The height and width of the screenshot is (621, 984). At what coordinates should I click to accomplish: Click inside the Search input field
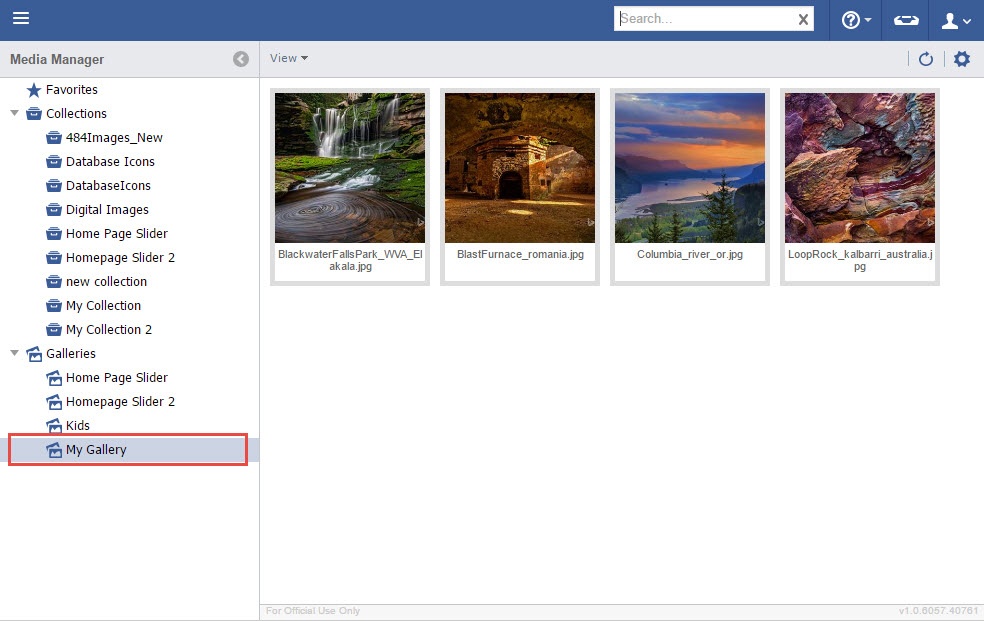(x=705, y=19)
